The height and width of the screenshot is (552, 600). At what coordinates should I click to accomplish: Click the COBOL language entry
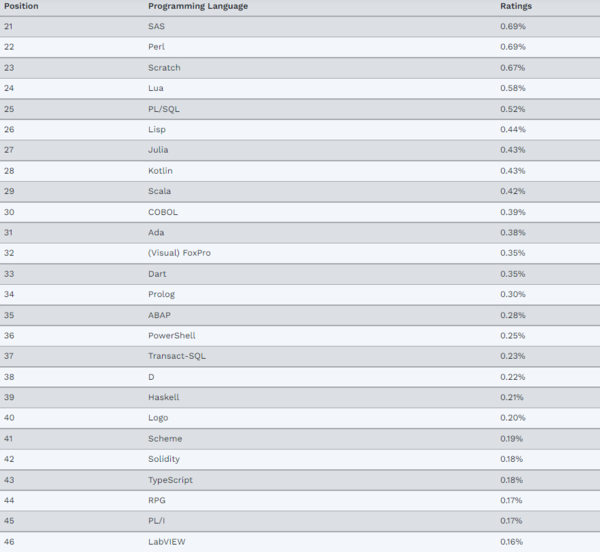[x=162, y=212]
